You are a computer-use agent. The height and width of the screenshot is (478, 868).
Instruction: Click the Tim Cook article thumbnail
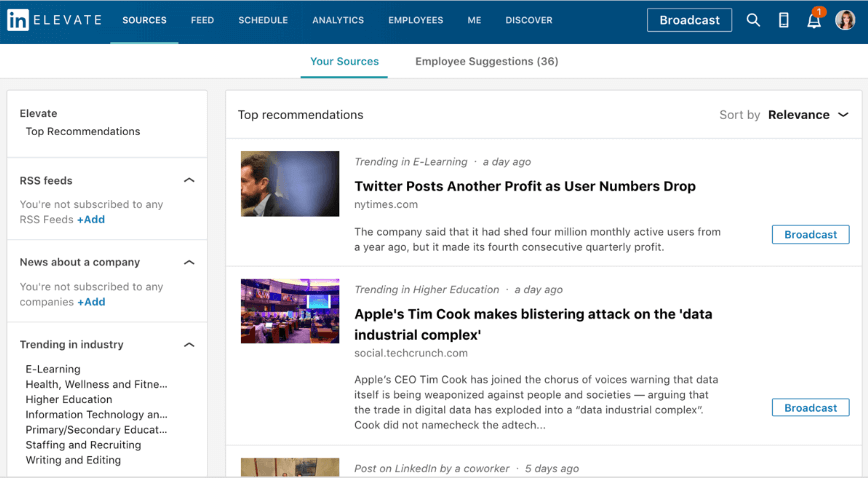pyautogui.click(x=290, y=311)
